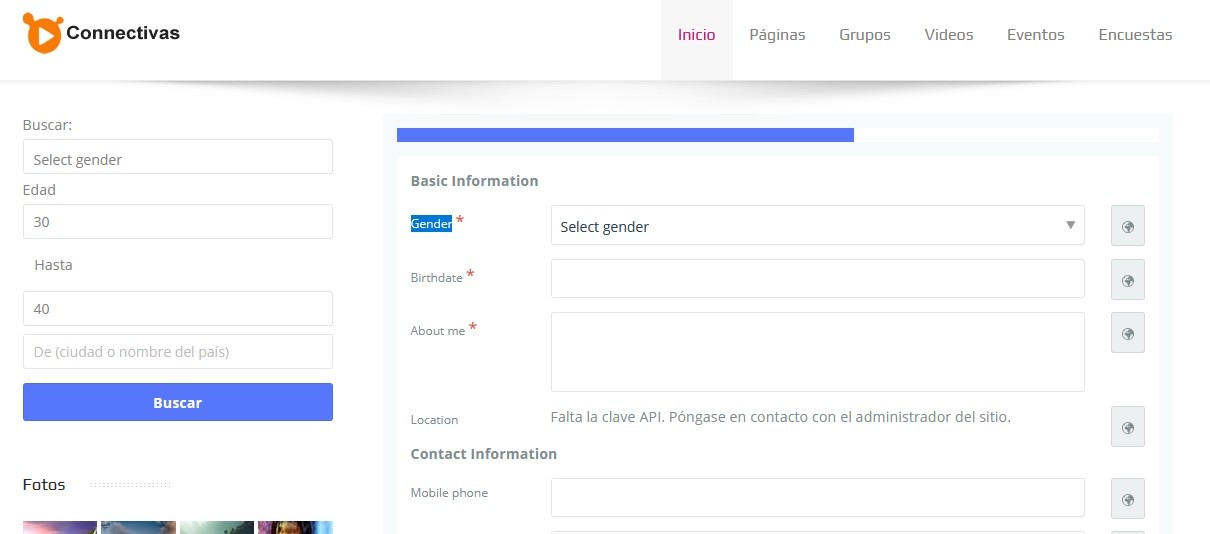Click the Location field label
Viewport: 1210px width, 534px height.
(434, 420)
